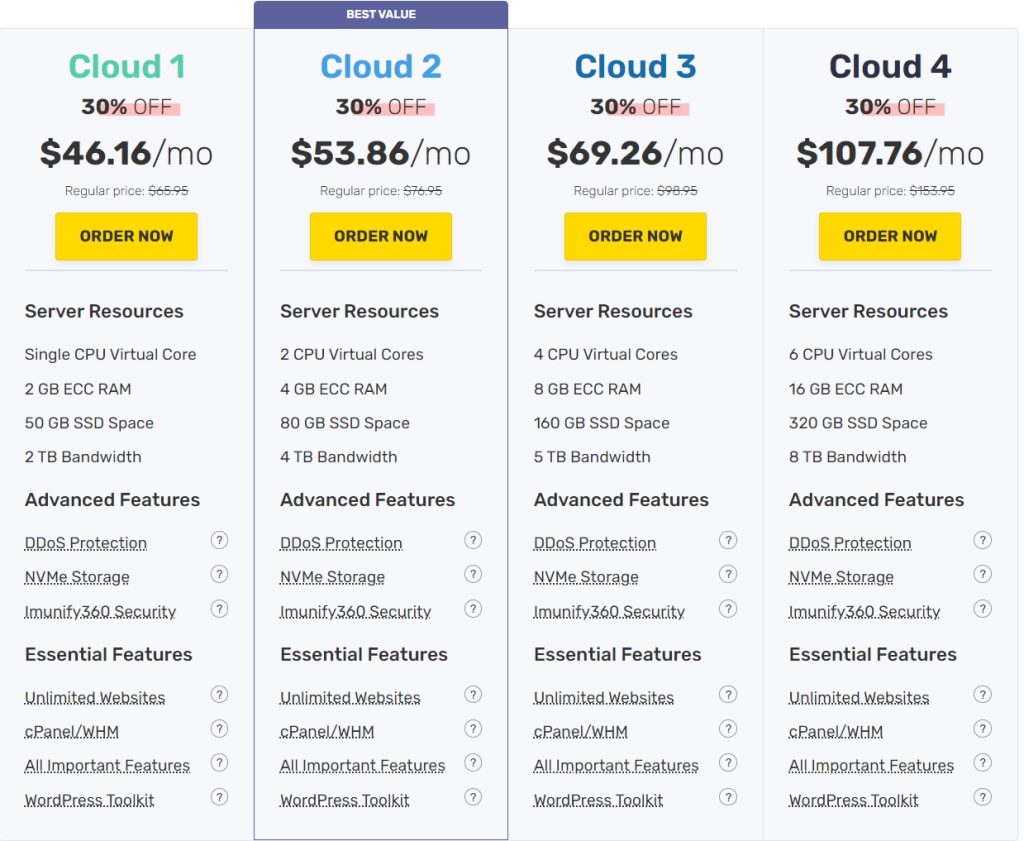Click help icon beside Cloud 1 WordPress Toolkit
1024x841 pixels.
[x=219, y=798]
